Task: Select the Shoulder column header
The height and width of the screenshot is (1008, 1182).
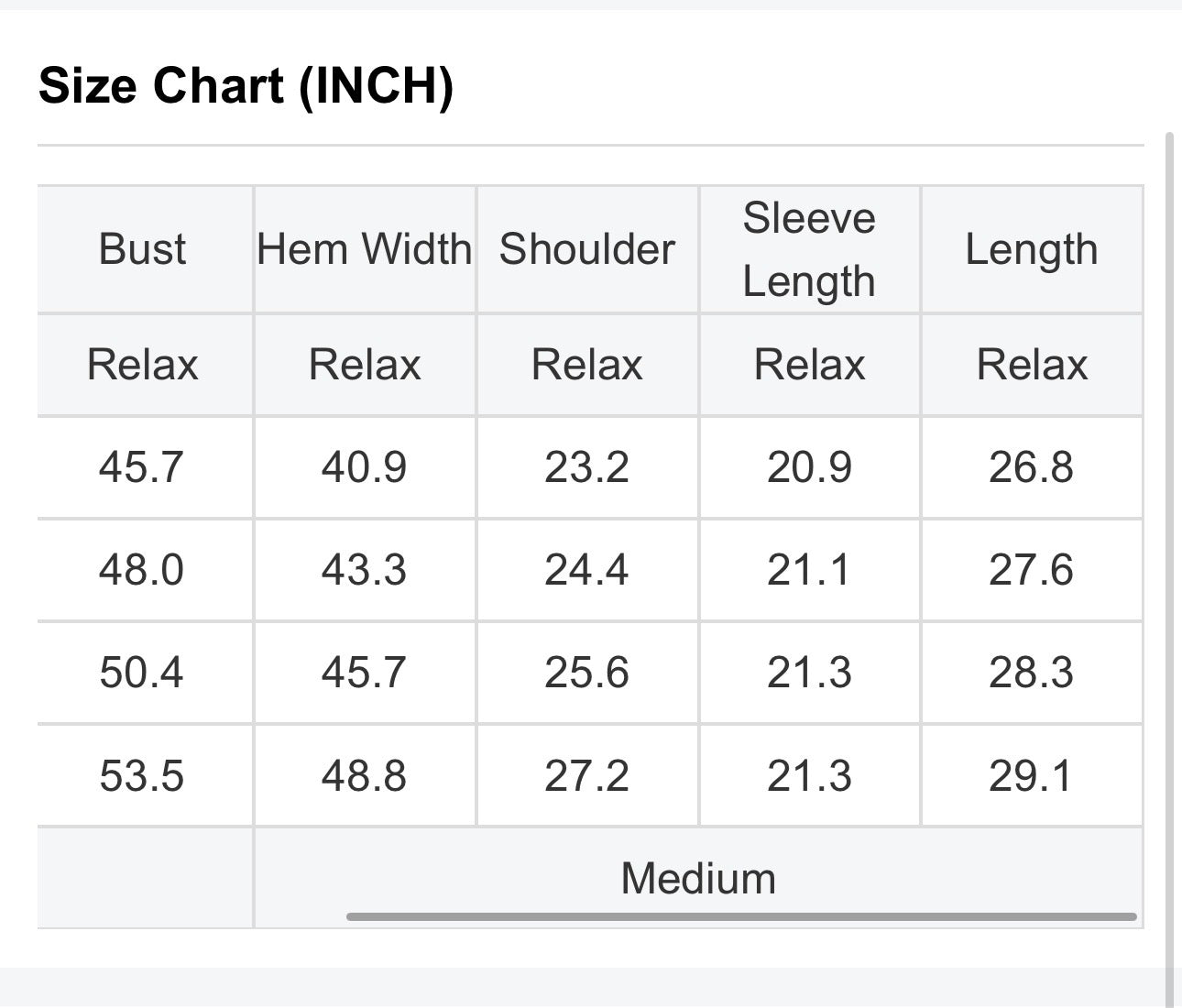Action: pyautogui.click(x=587, y=249)
